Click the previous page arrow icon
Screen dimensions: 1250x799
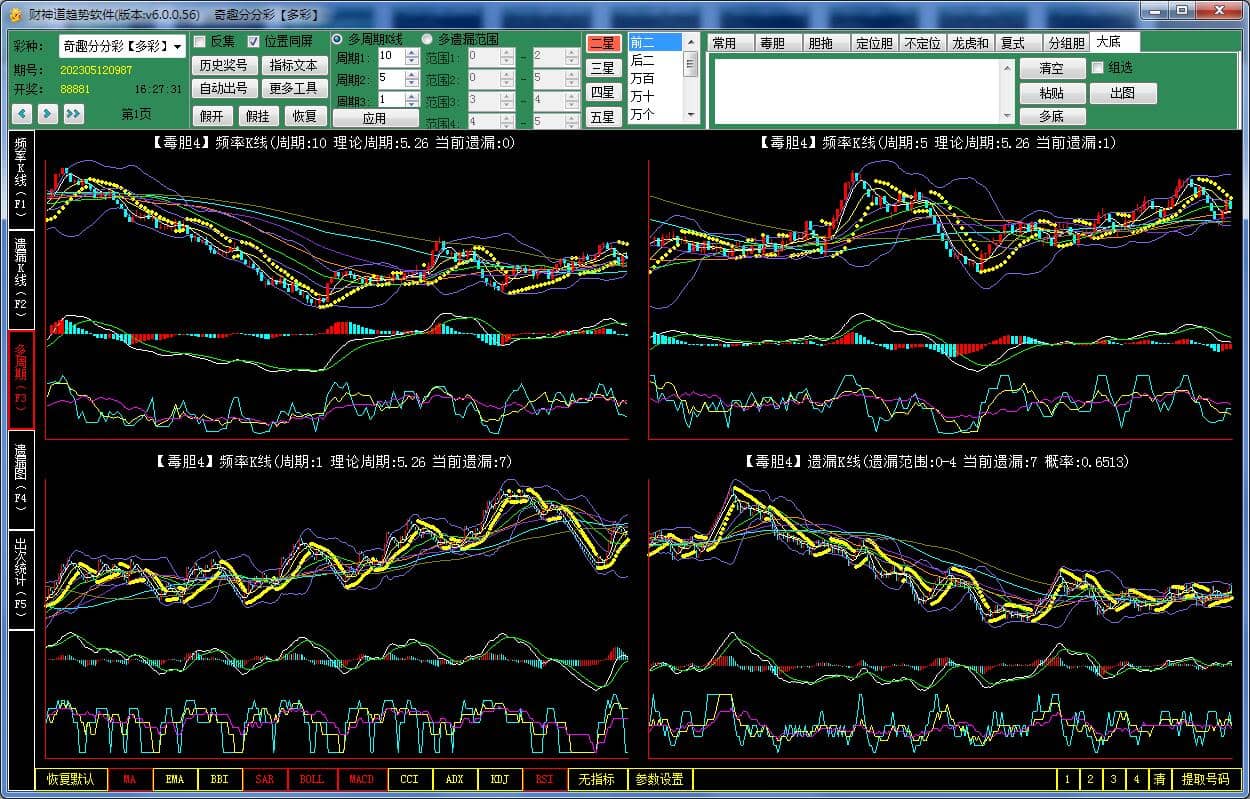[x=22, y=114]
